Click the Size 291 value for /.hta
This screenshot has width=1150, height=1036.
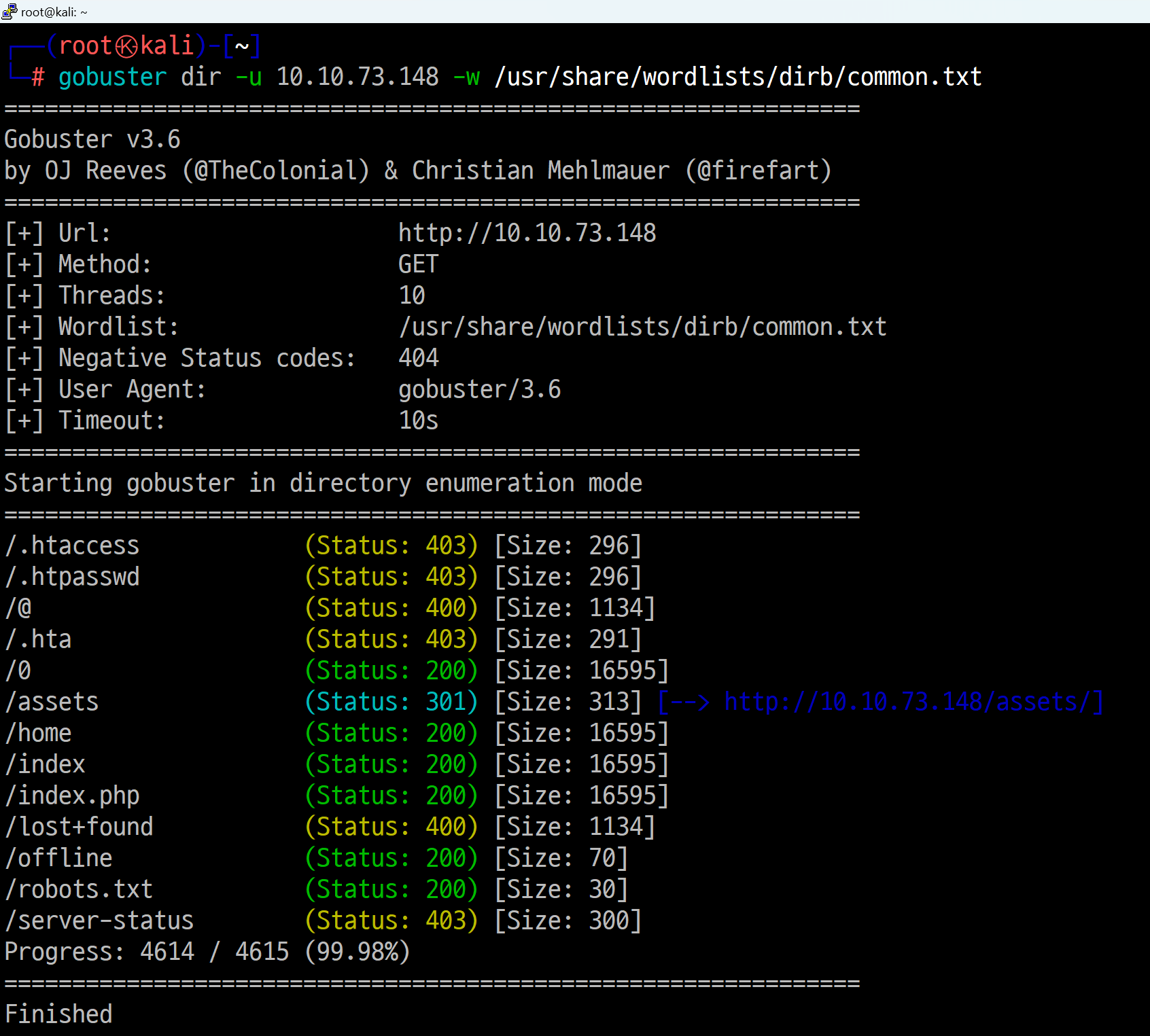tap(568, 639)
